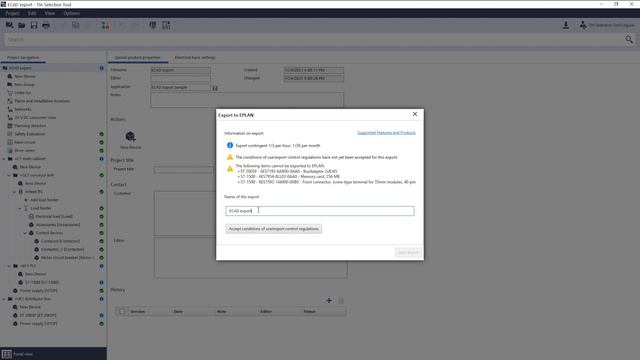Select the S7-1500 device tree item

tap(42, 282)
